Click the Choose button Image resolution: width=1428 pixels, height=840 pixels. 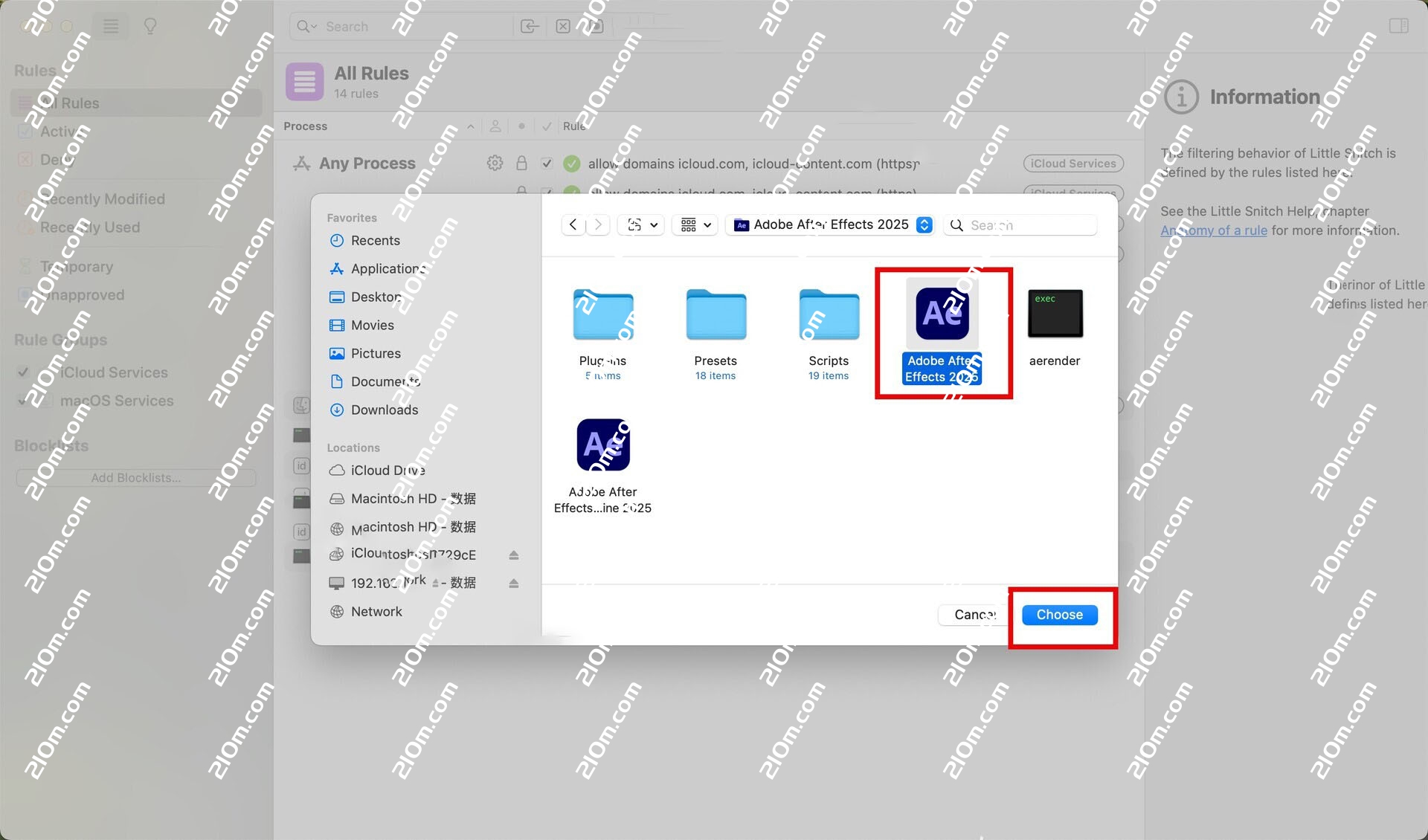click(x=1059, y=615)
